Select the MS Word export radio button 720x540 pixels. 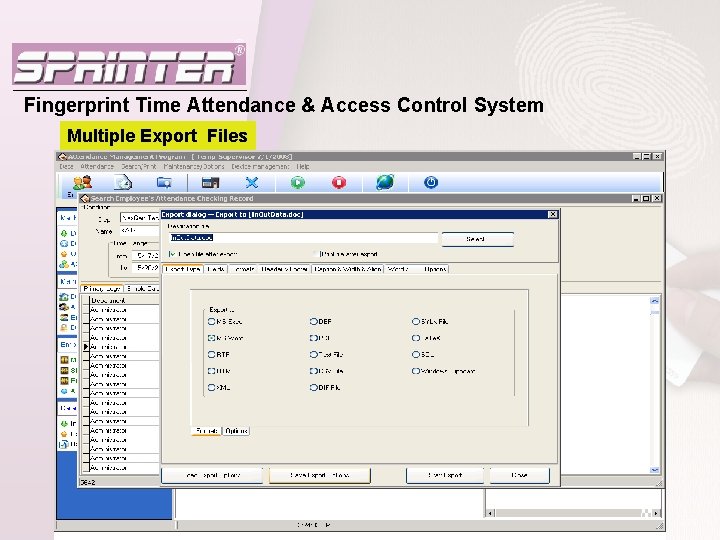click(x=211, y=338)
